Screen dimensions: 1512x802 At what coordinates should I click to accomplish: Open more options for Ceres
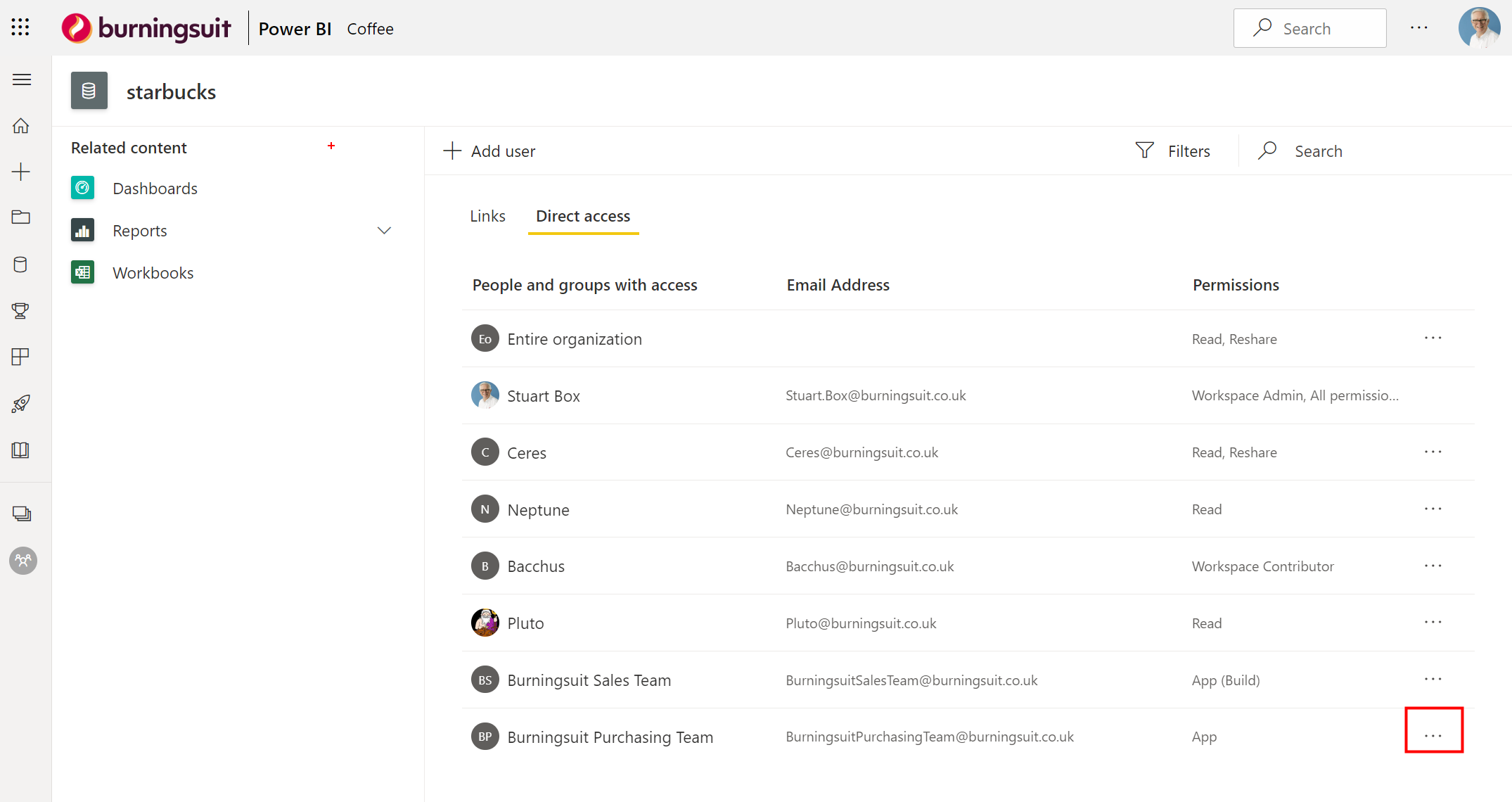(x=1433, y=452)
